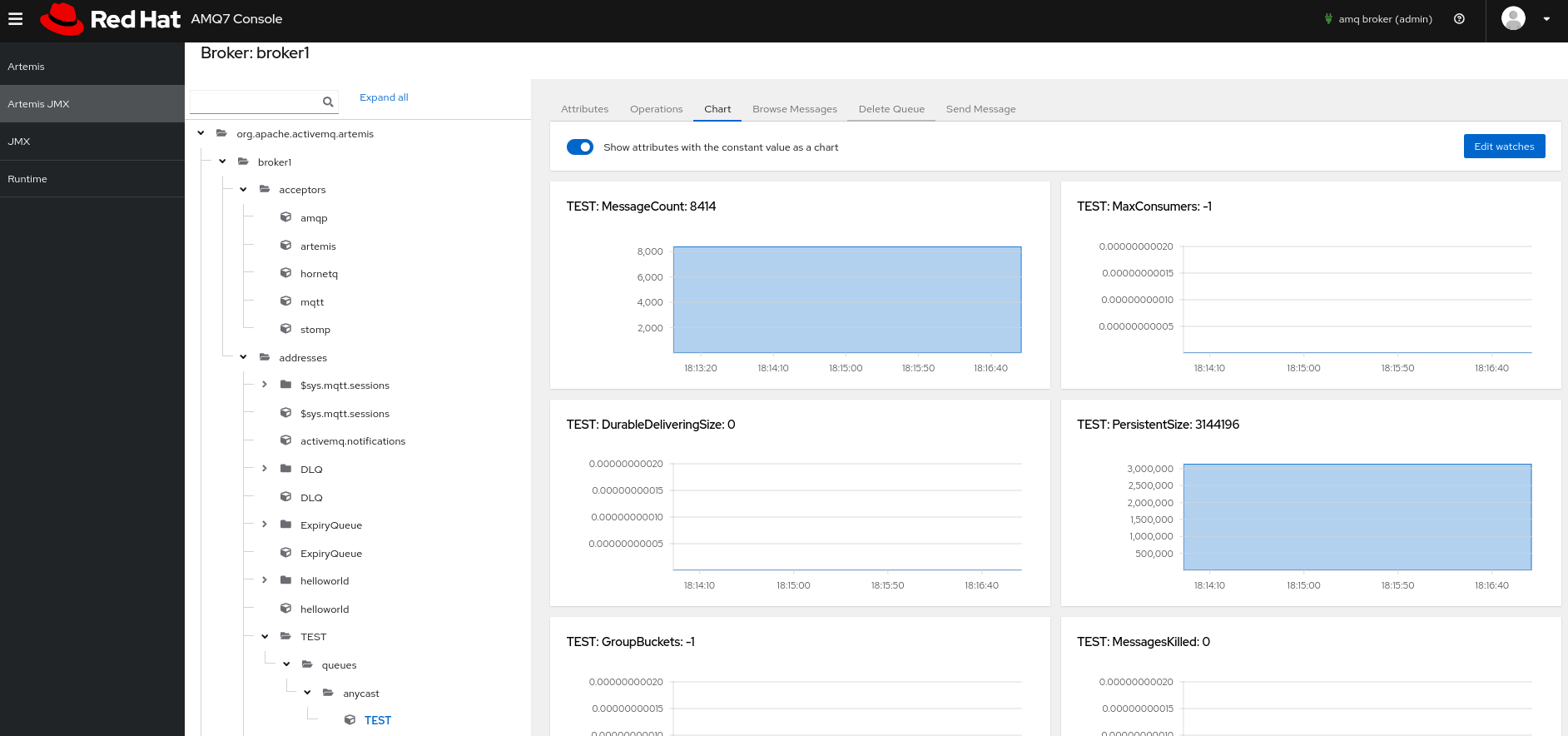This screenshot has height=736, width=1568.
Task: Open the user account dropdown arrow
Action: click(x=1546, y=19)
